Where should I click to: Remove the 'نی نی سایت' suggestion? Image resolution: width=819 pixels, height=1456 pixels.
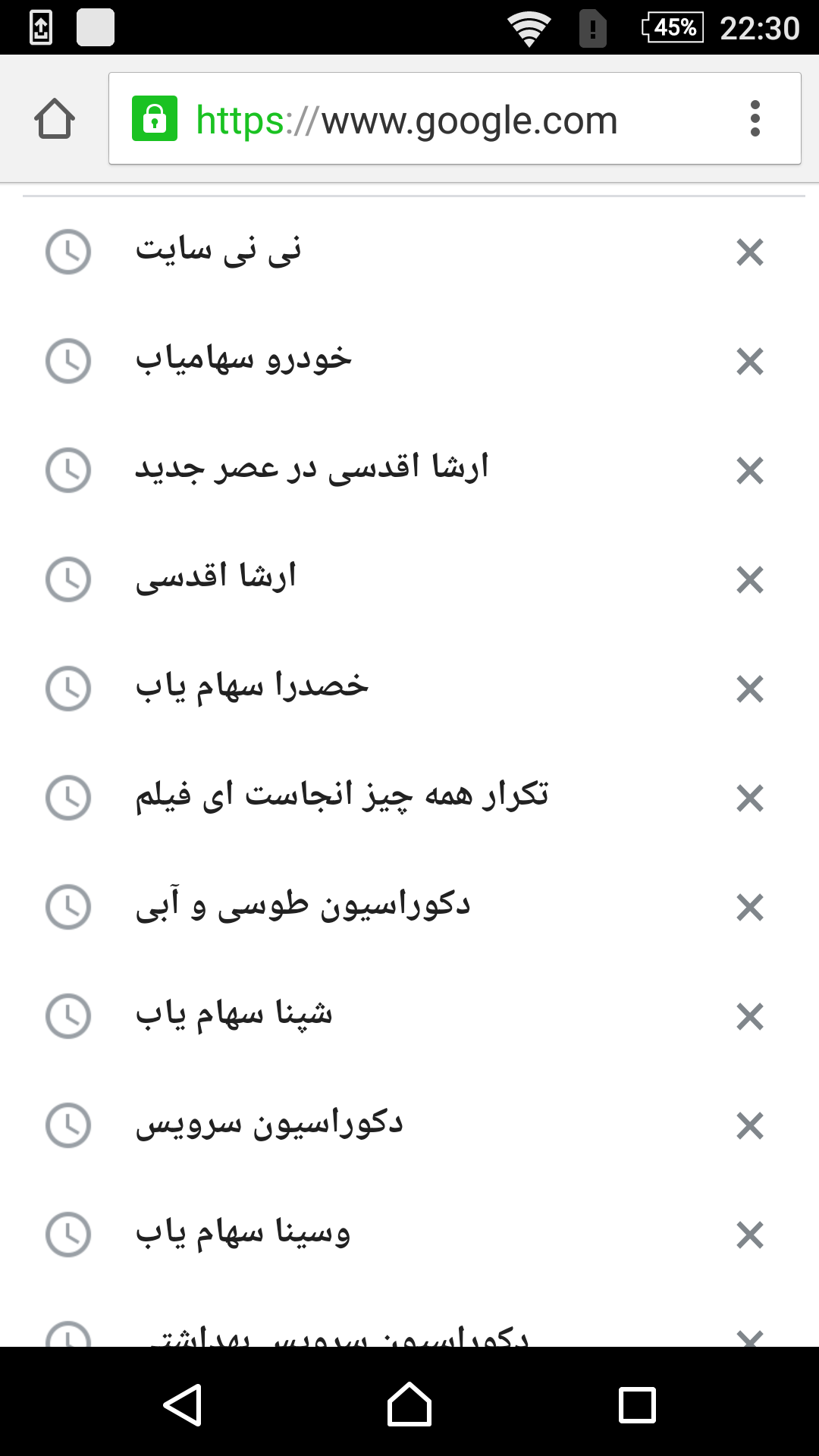[x=749, y=253]
